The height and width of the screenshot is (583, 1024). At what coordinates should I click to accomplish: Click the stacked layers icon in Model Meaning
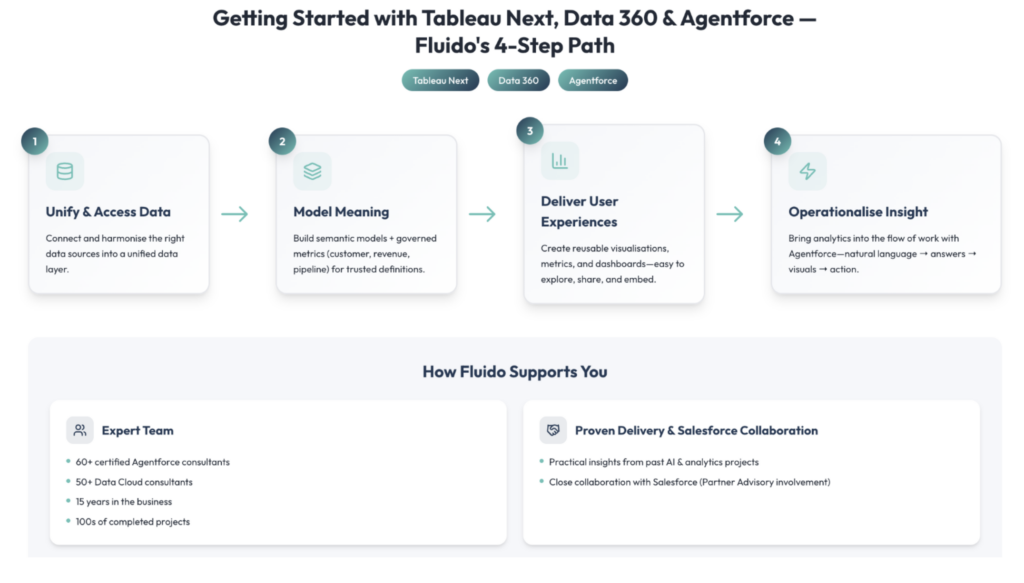312,171
